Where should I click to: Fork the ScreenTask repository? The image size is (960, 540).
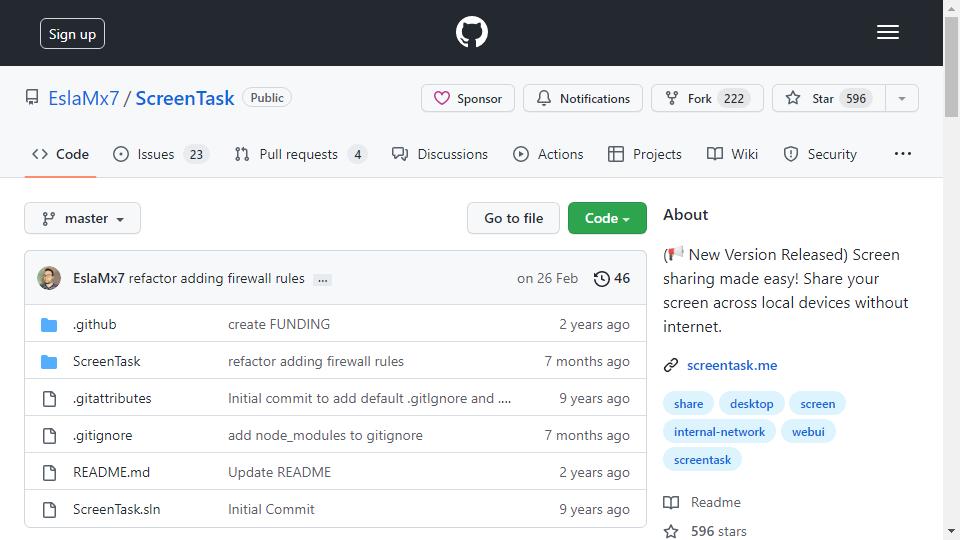[x=707, y=98]
